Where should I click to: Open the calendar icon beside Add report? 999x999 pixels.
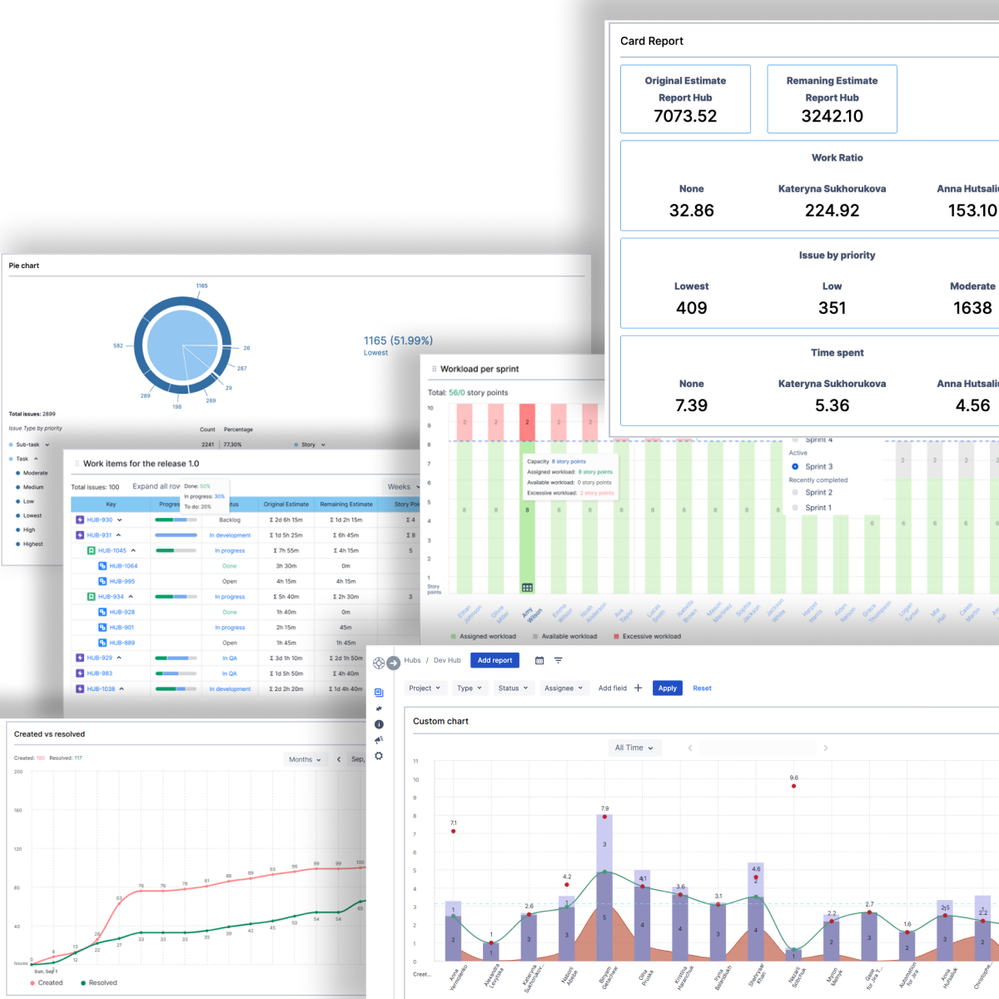pos(539,661)
